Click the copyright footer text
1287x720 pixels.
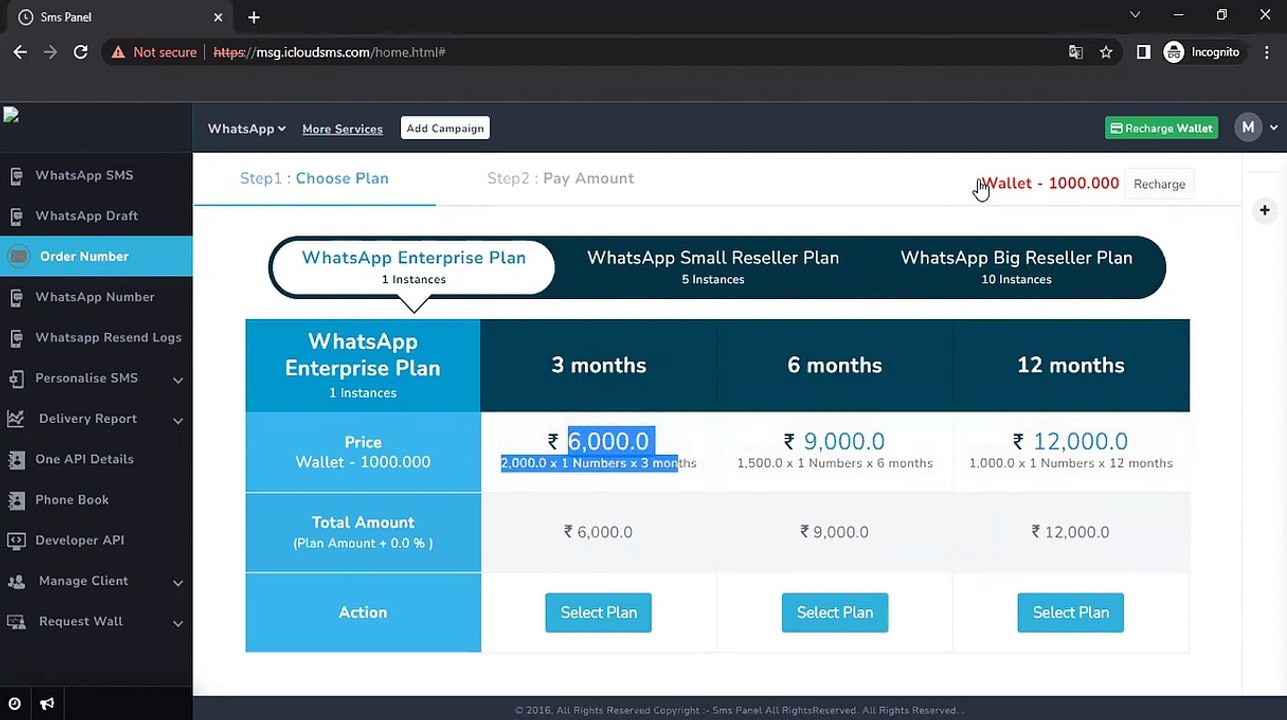pyautogui.click(x=739, y=711)
